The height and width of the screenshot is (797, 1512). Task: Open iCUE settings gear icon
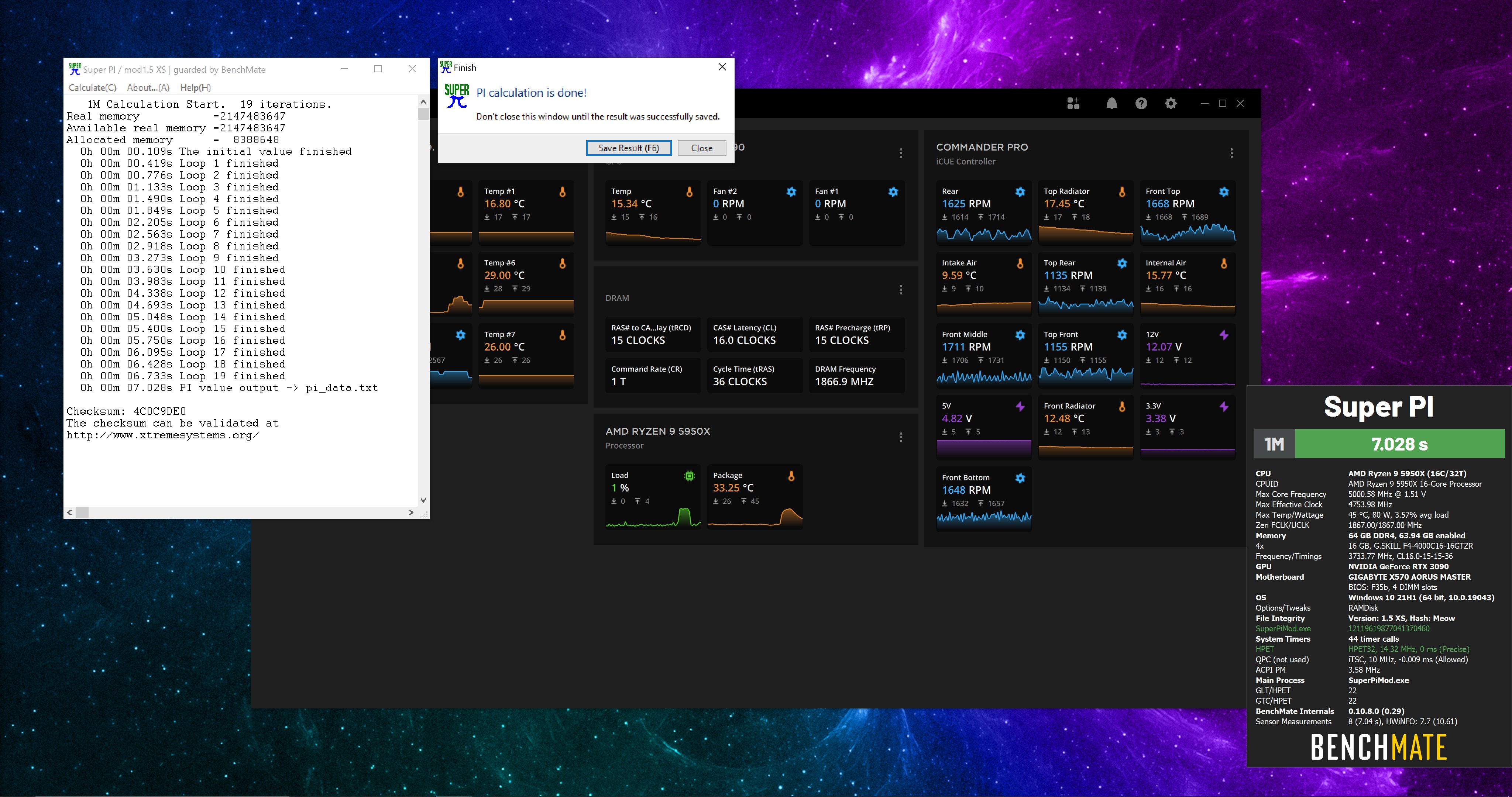click(1171, 103)
